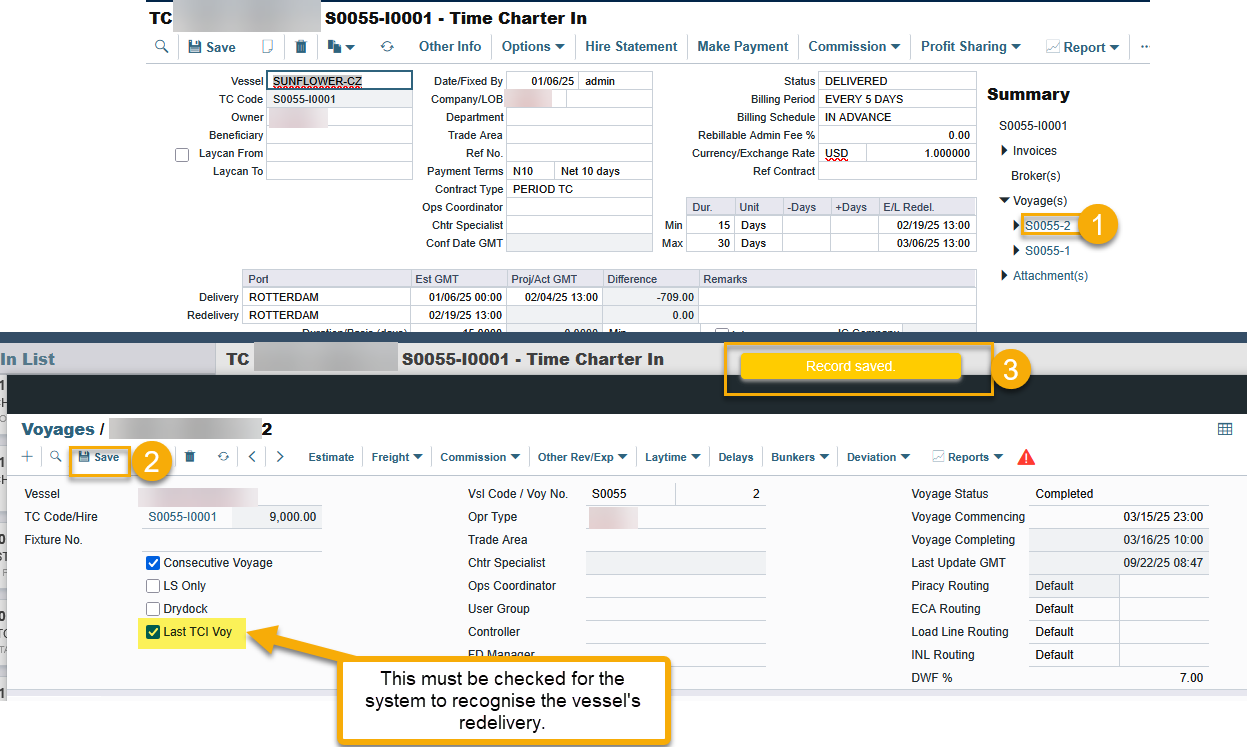Viewport: 1247px width, 747px height.
Task: Expand the Invoices node in Summary
Action: point(1005,151)
